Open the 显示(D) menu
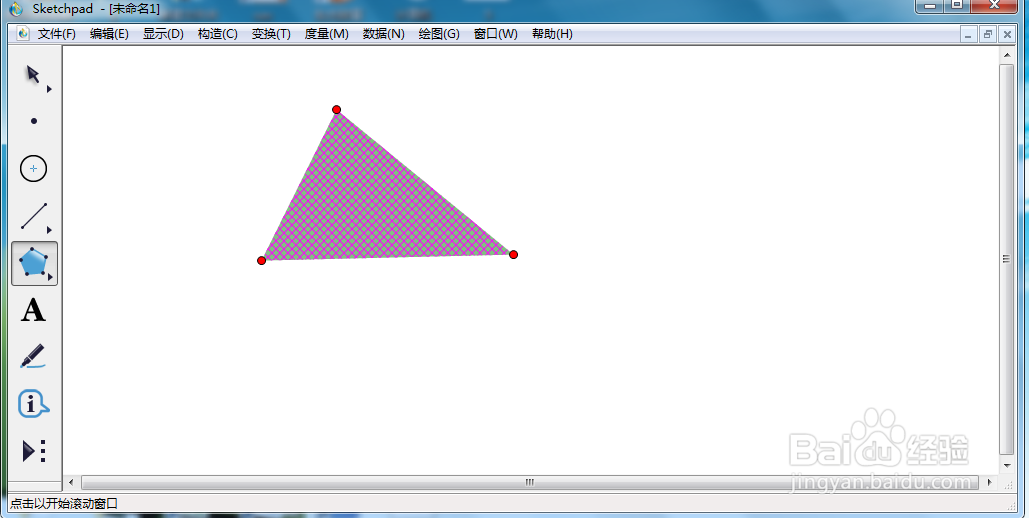The height and width of the screenshot is (518, 1029). click(163, 33)
